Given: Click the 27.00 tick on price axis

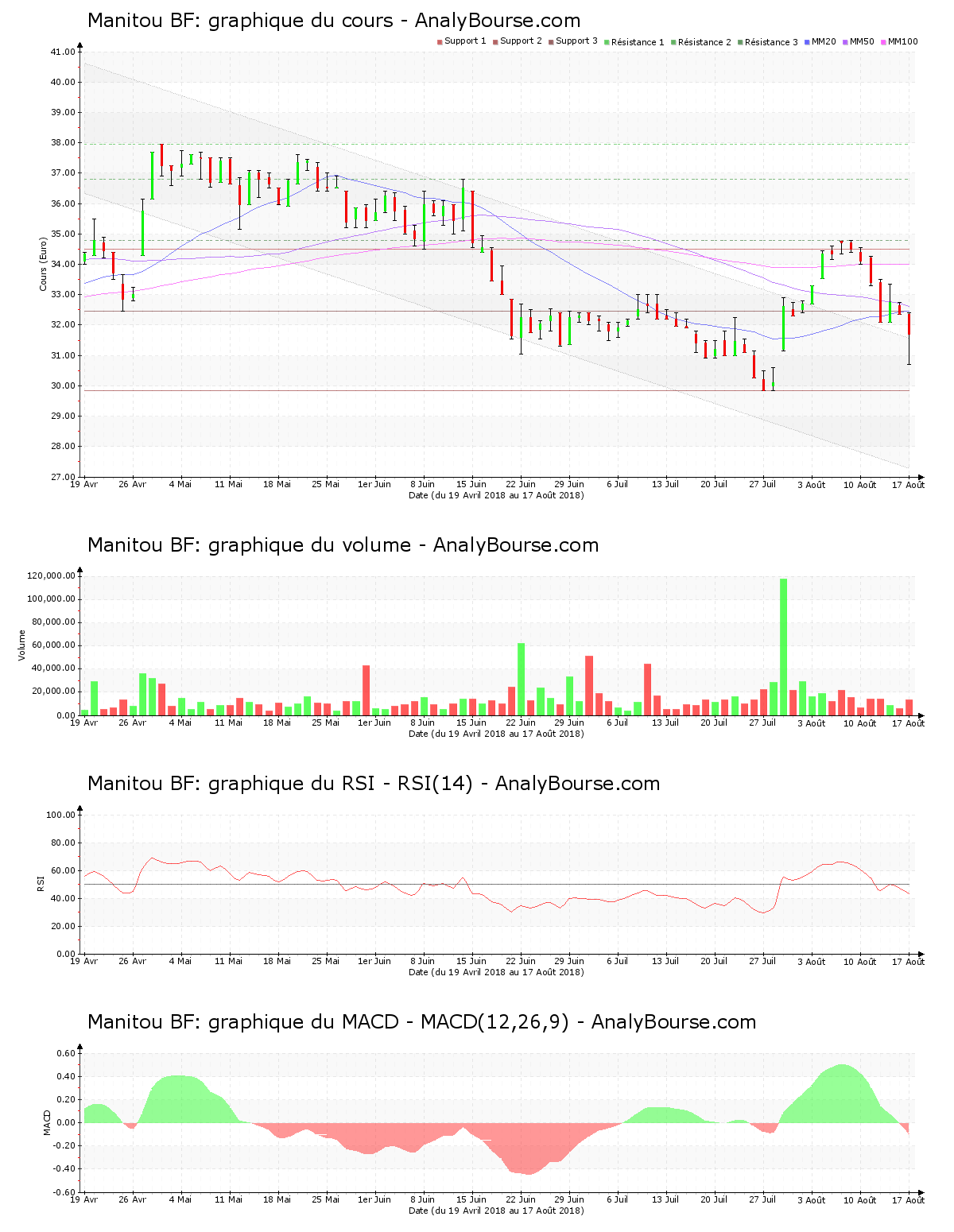Looking at the screenshot, I should click(x=63, y=477).
